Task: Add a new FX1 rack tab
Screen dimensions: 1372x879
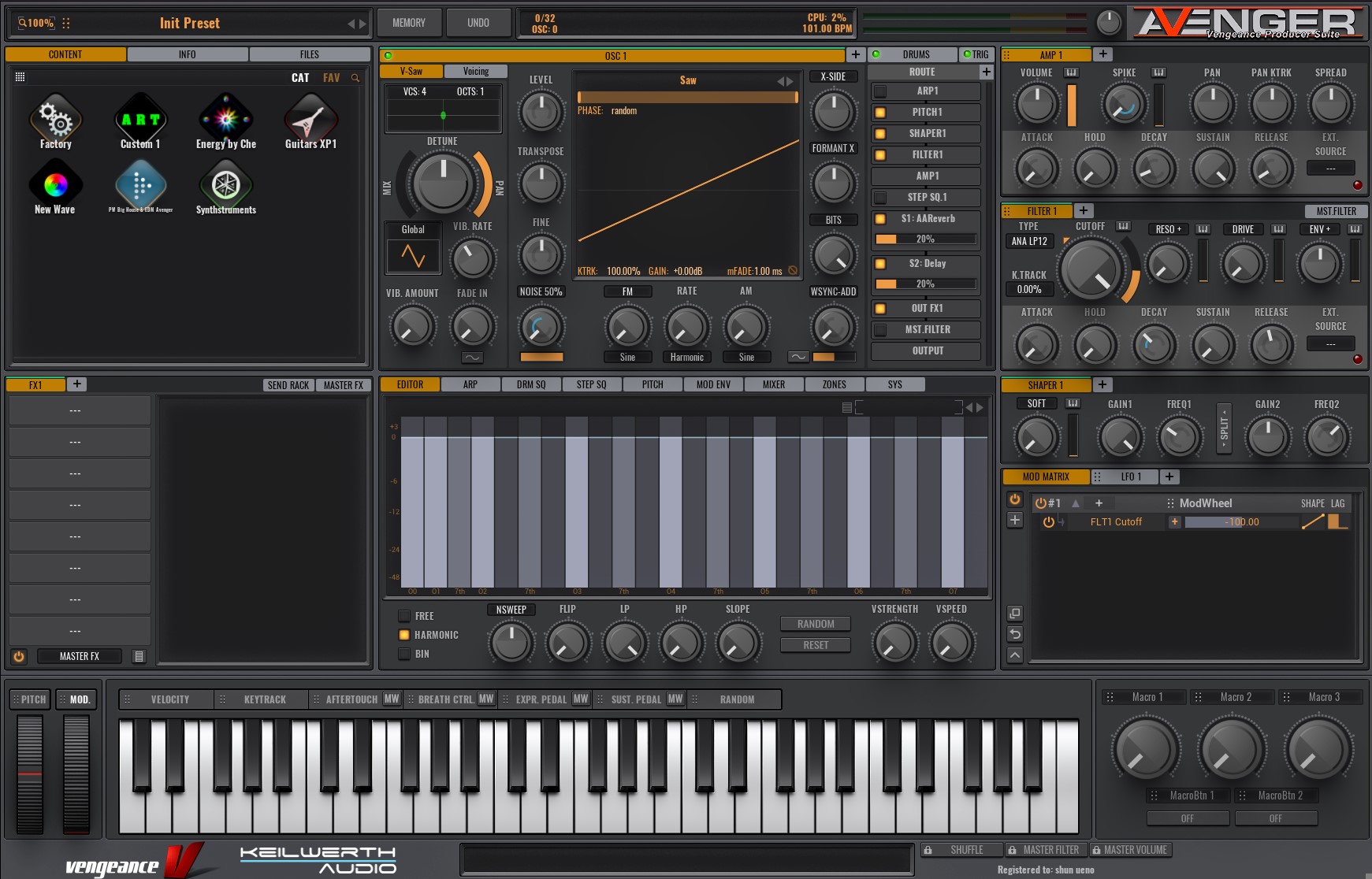Action: (76, 384)
